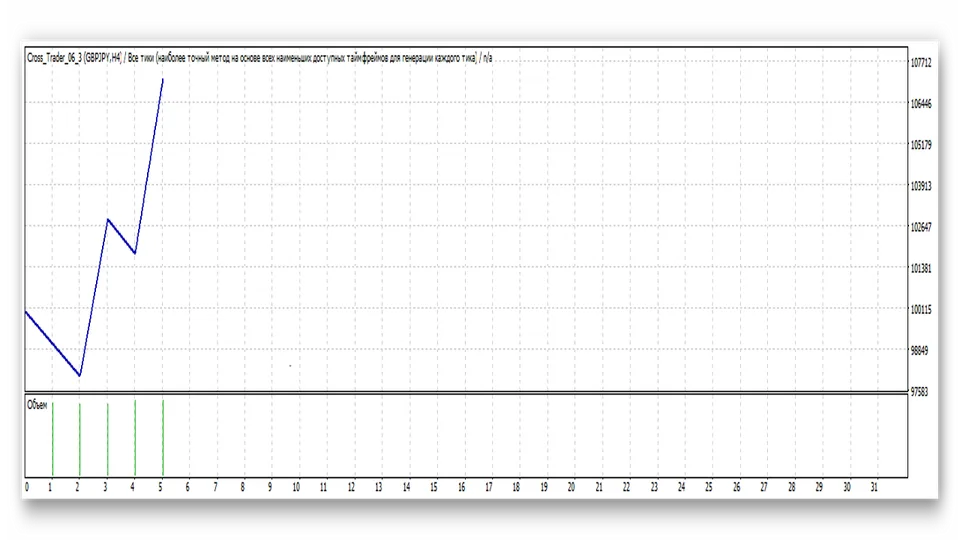
Task: Select the green volume bar above trade 5
Action: (x=163, y=438)
